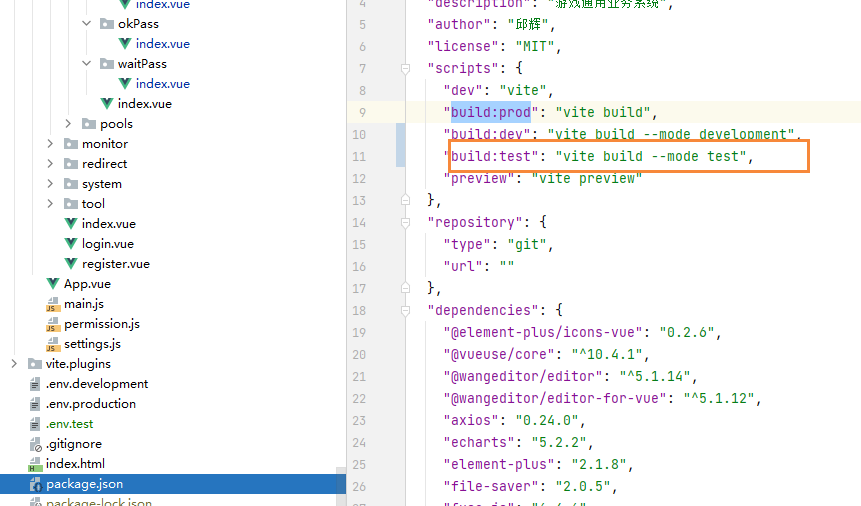Select the okPass folder name

[138, 24]
